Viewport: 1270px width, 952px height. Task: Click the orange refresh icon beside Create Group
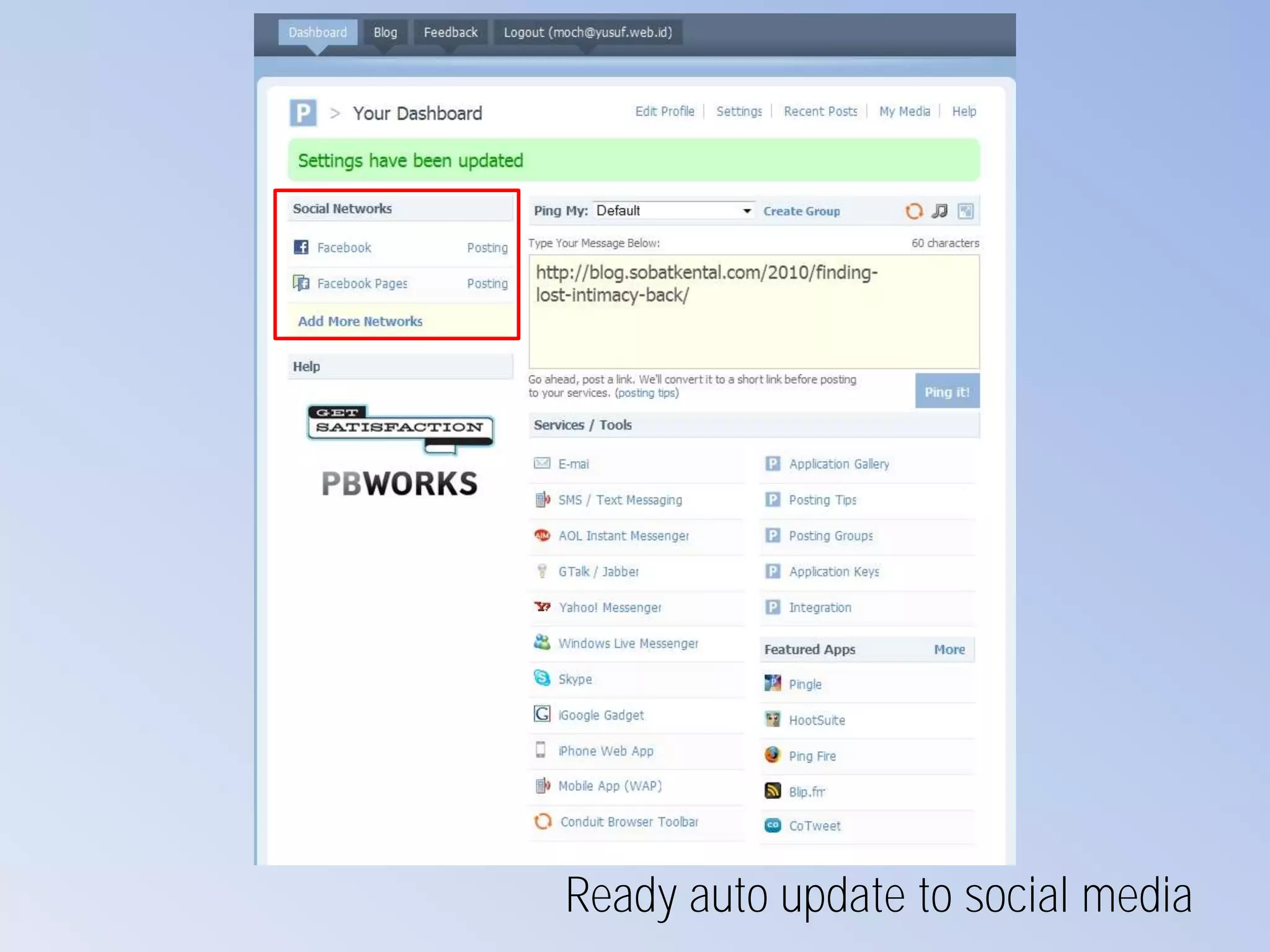pyautogui.click(x=914, y=211)
